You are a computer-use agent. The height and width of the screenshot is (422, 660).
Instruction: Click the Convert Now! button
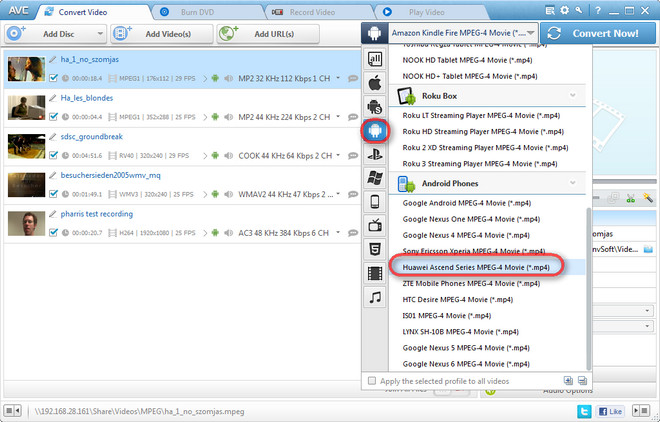coord(598,33)
